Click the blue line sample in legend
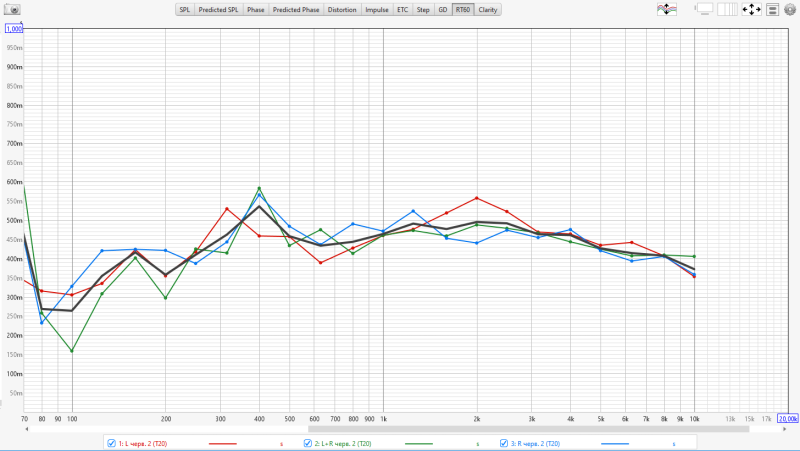This screenshot has width=800, height=451. click(615, 444)
